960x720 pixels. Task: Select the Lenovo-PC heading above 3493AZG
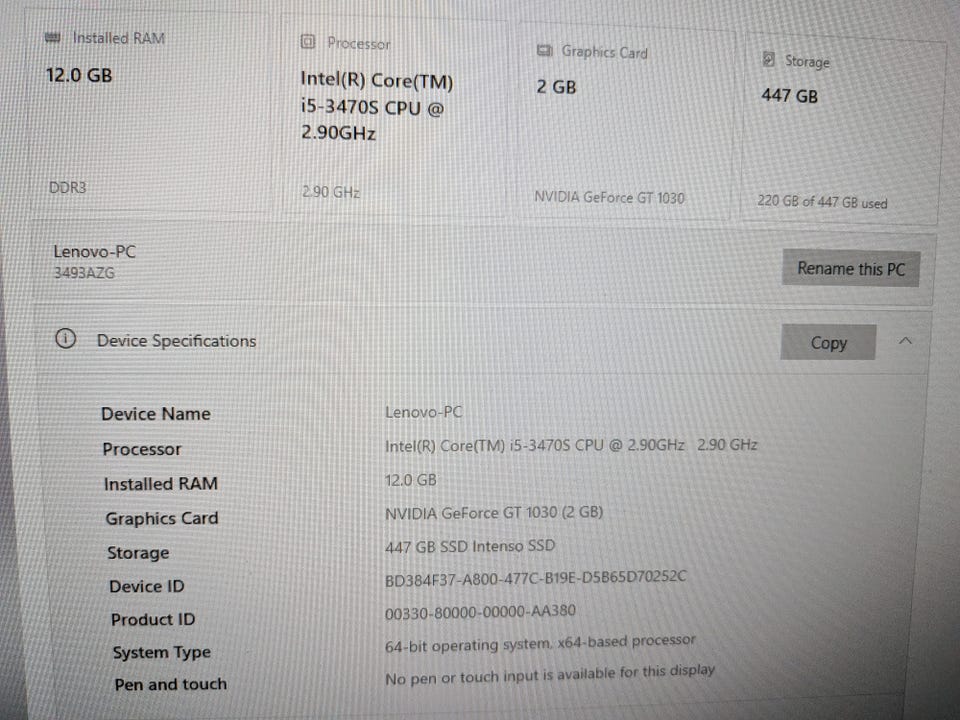[x=94, y=252]
